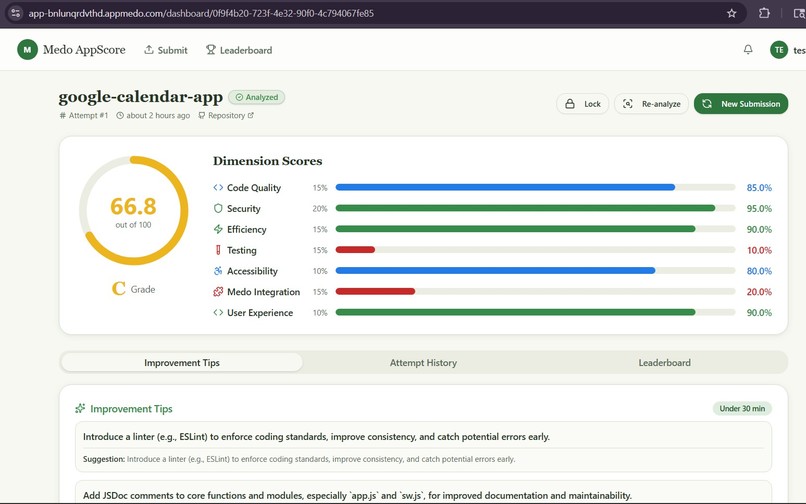
Task: Click the Re-analyze button
Action: (651, 104)
